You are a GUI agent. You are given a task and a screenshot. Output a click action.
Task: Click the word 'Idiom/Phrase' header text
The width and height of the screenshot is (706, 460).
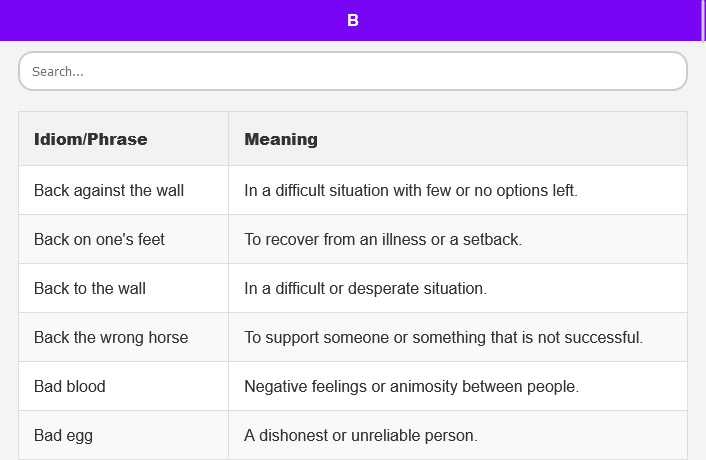click(90, 139)
